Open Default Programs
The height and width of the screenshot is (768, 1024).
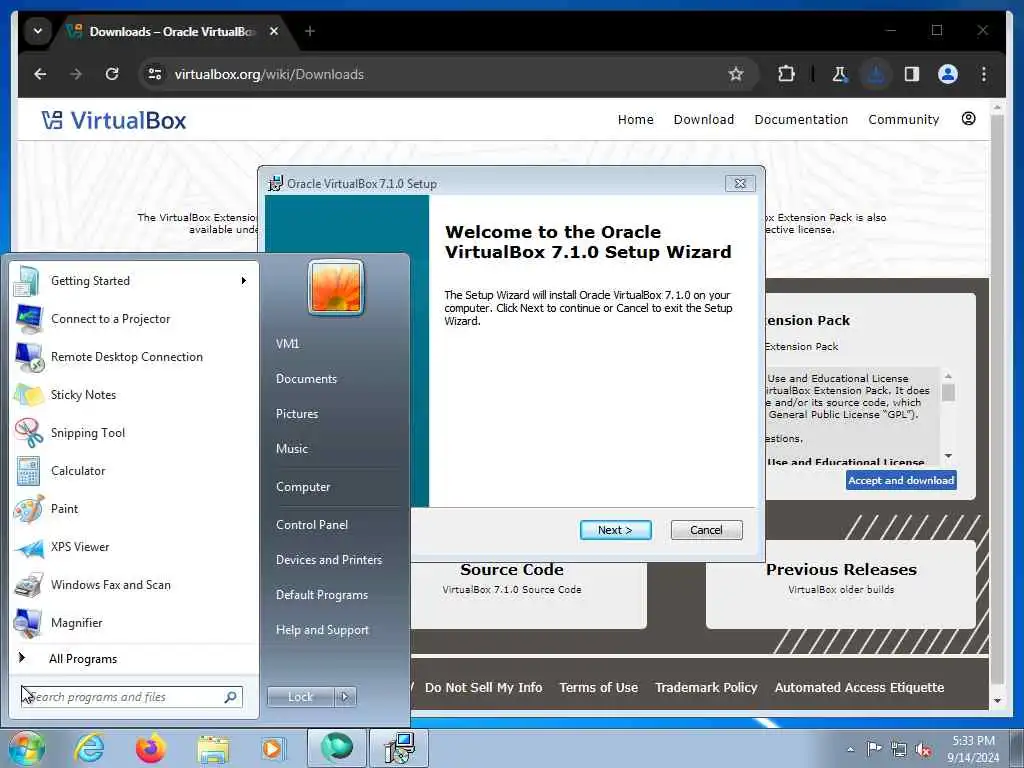(321, 595)
